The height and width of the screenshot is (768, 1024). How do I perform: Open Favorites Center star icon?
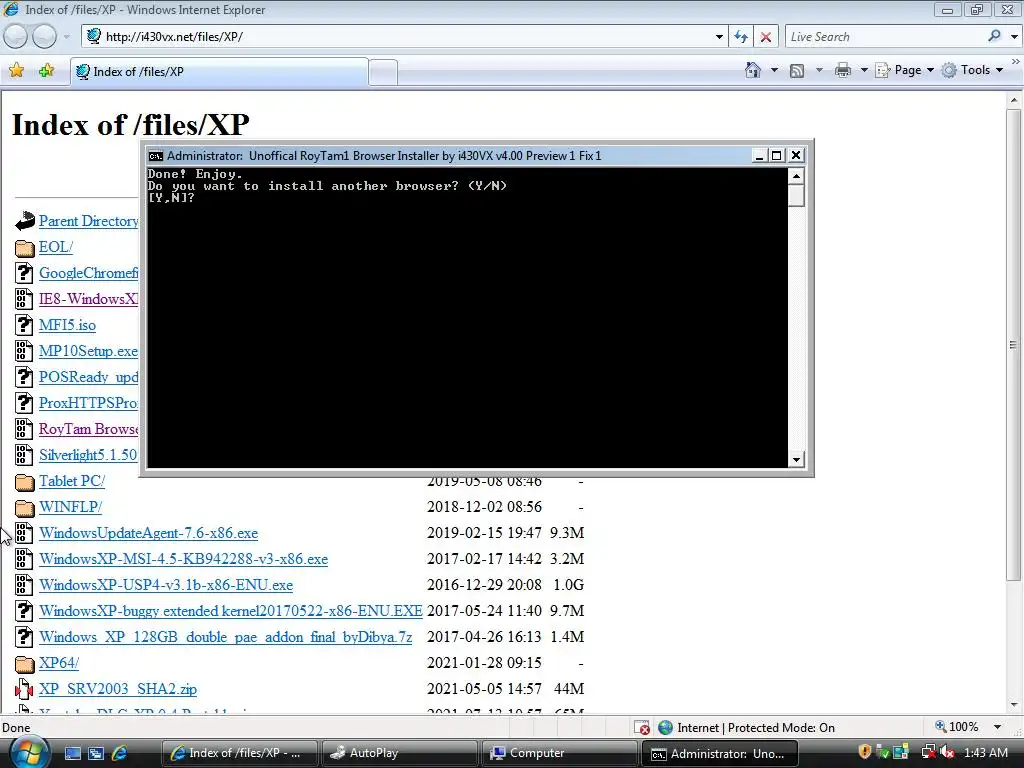tap(17, 71)
